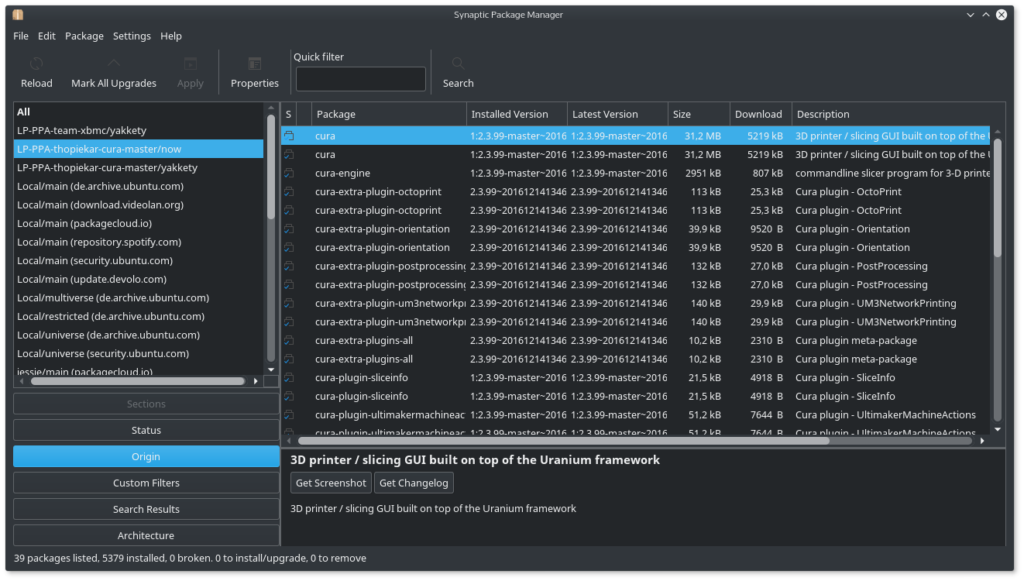Click 'commandline slicer program' description cell

(892, 174)
